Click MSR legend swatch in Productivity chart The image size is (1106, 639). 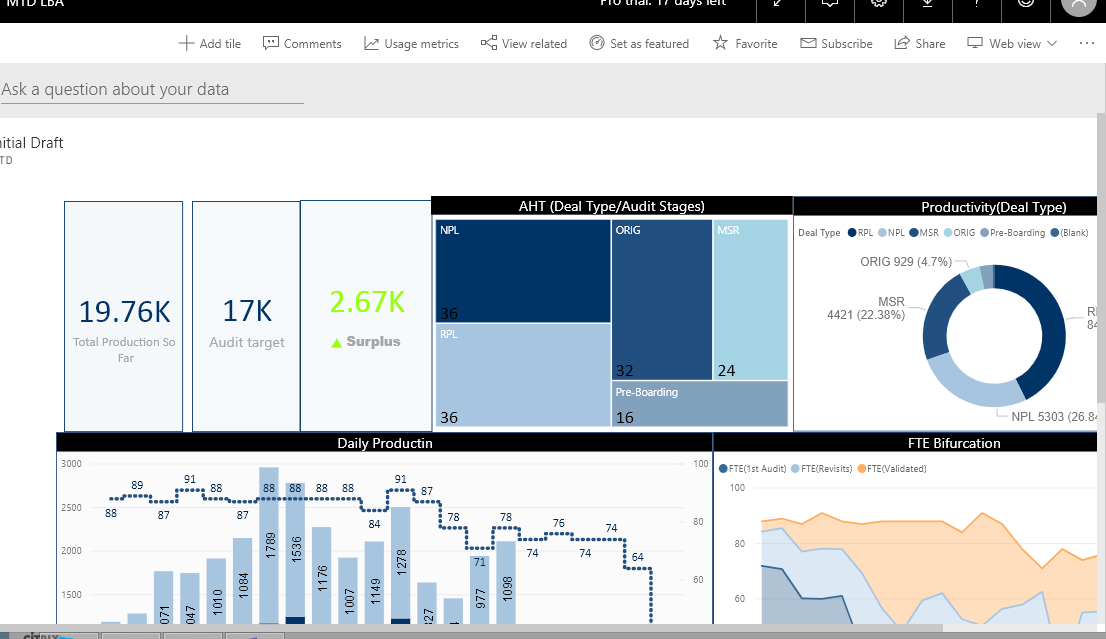(x=914, y=233)
